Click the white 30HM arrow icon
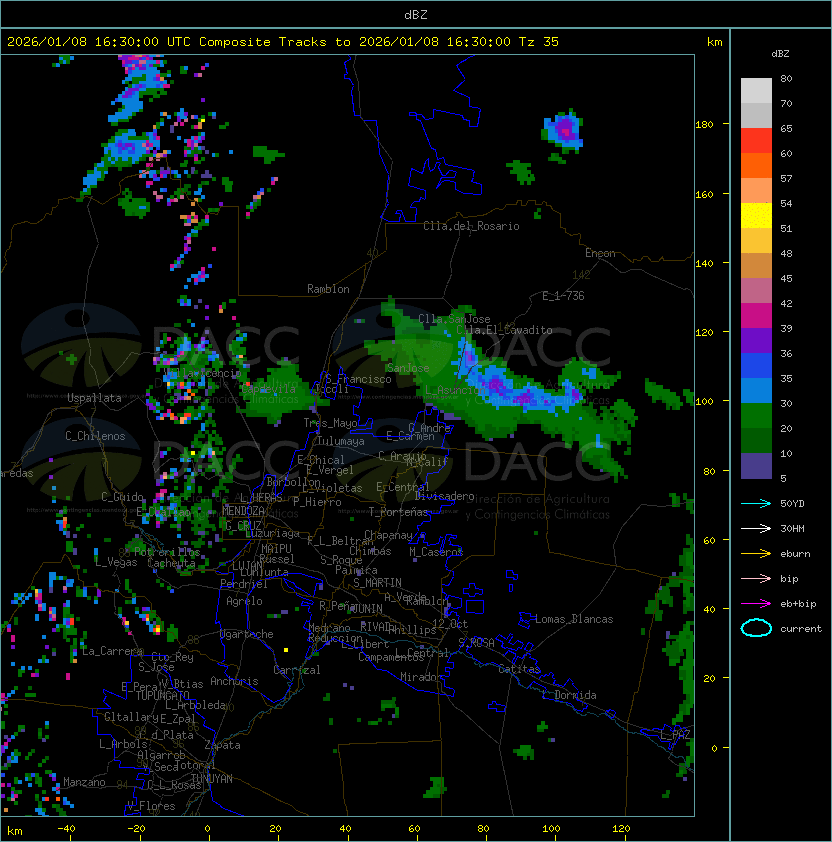This screenshot has height=842, width=832. (x=757, y=528)
